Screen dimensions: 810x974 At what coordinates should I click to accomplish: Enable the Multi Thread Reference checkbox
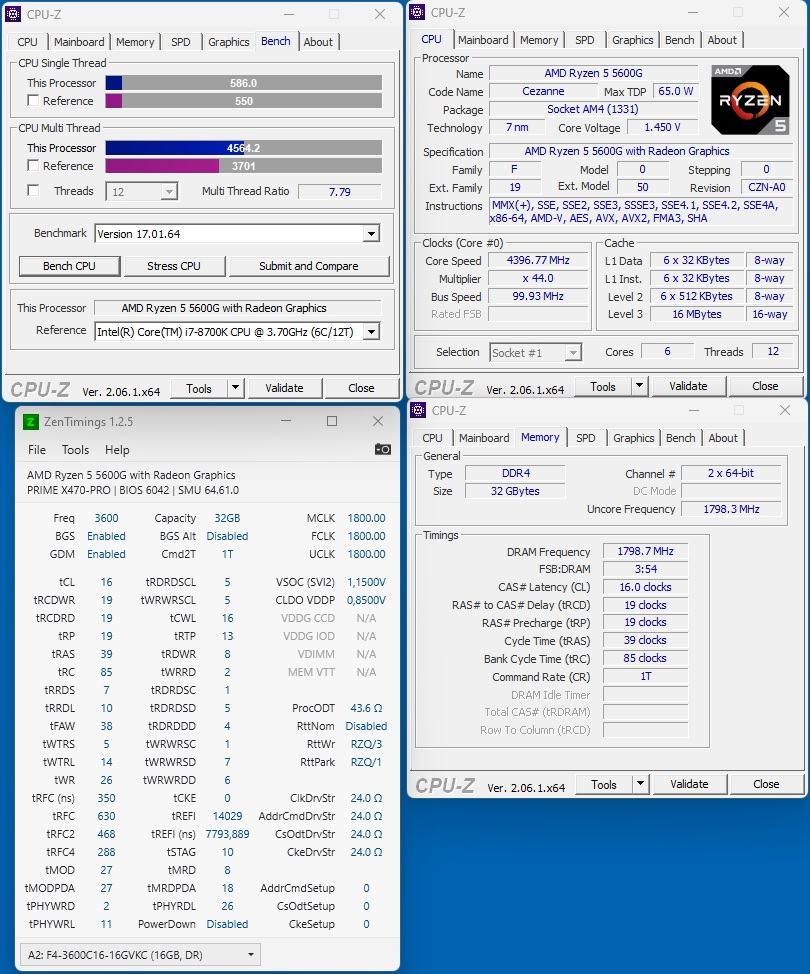pos(34,165)
